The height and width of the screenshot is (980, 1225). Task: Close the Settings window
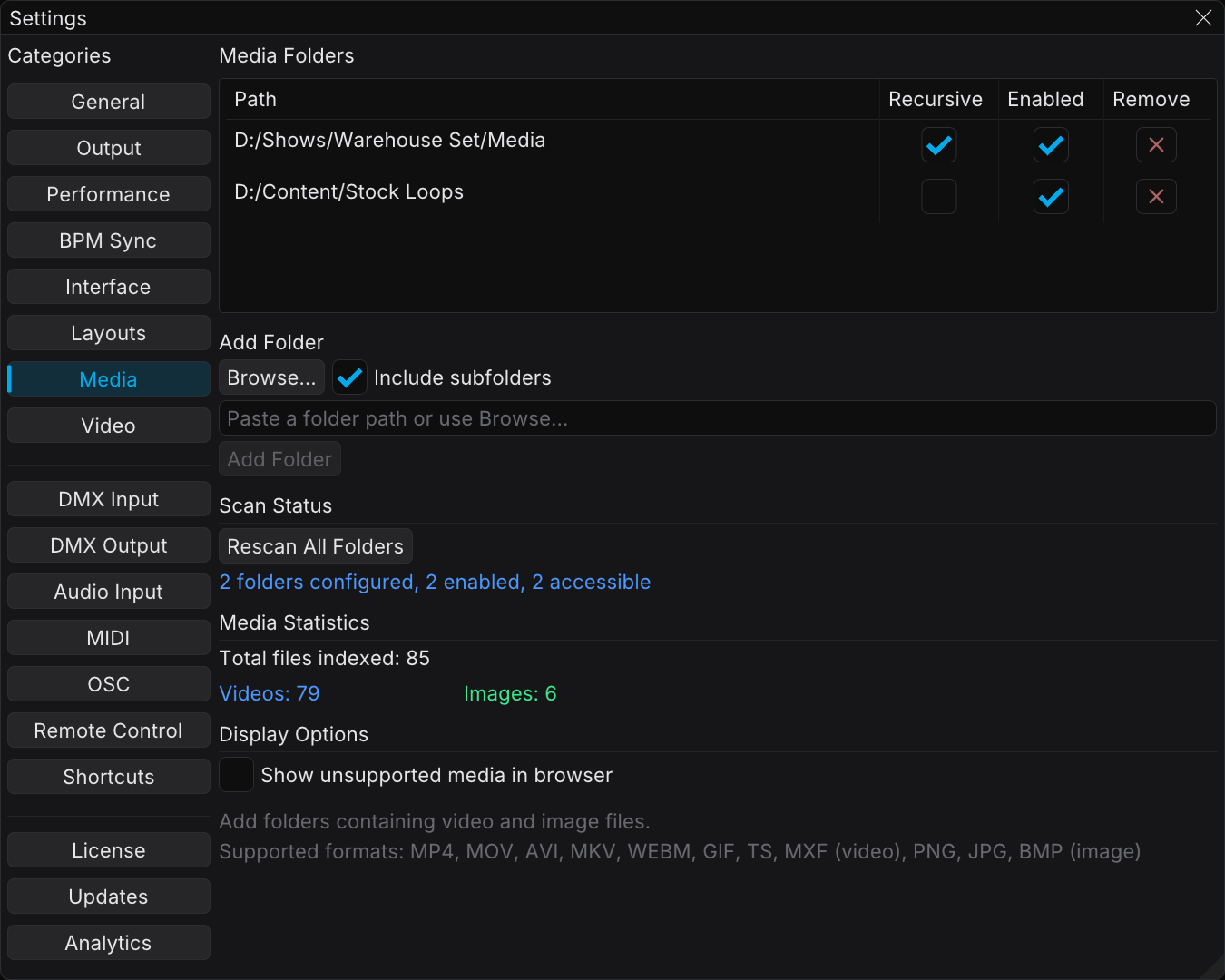(1203, 18)
